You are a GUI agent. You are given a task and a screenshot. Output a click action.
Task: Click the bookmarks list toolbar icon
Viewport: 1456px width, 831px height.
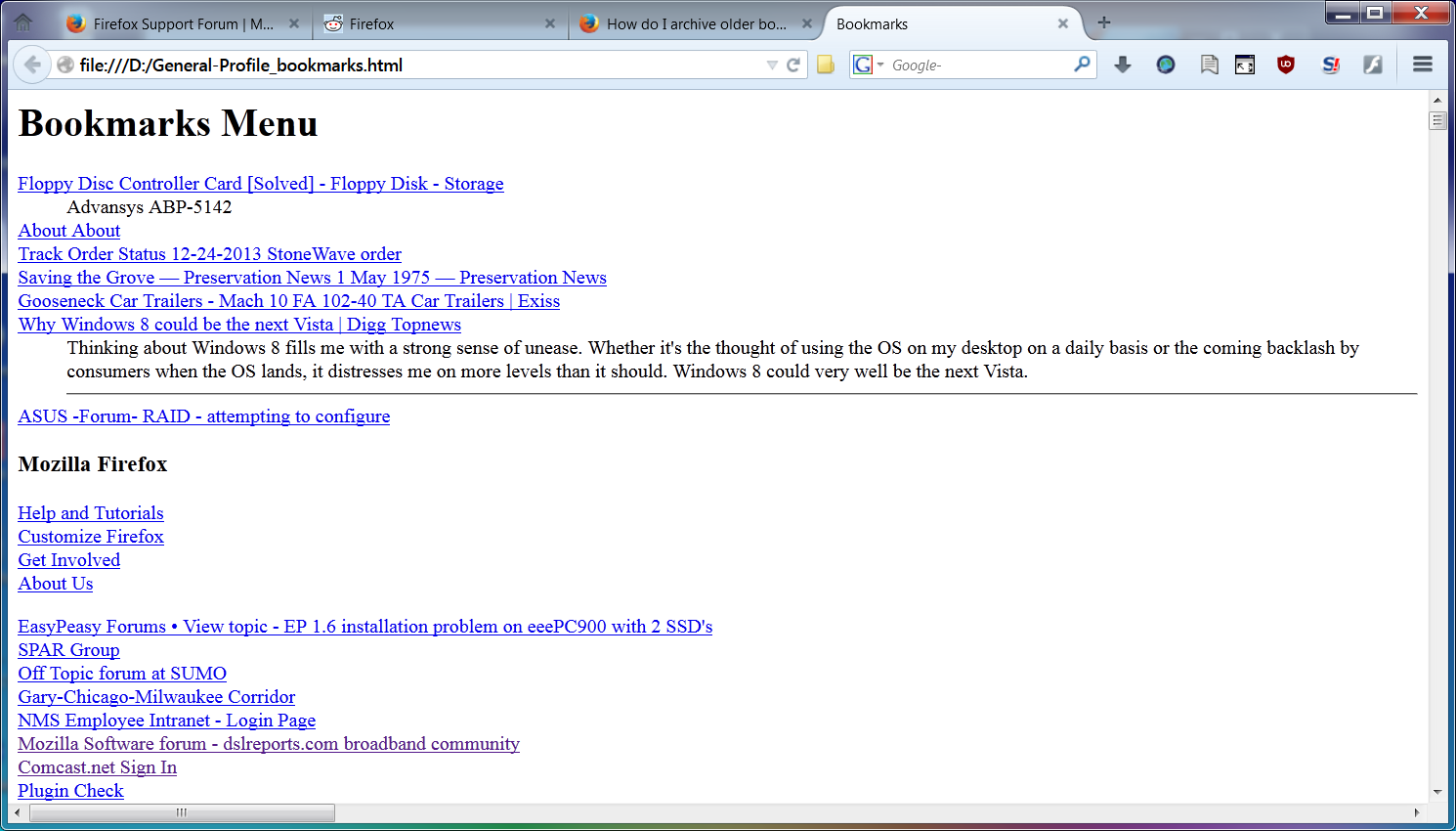1209,65
